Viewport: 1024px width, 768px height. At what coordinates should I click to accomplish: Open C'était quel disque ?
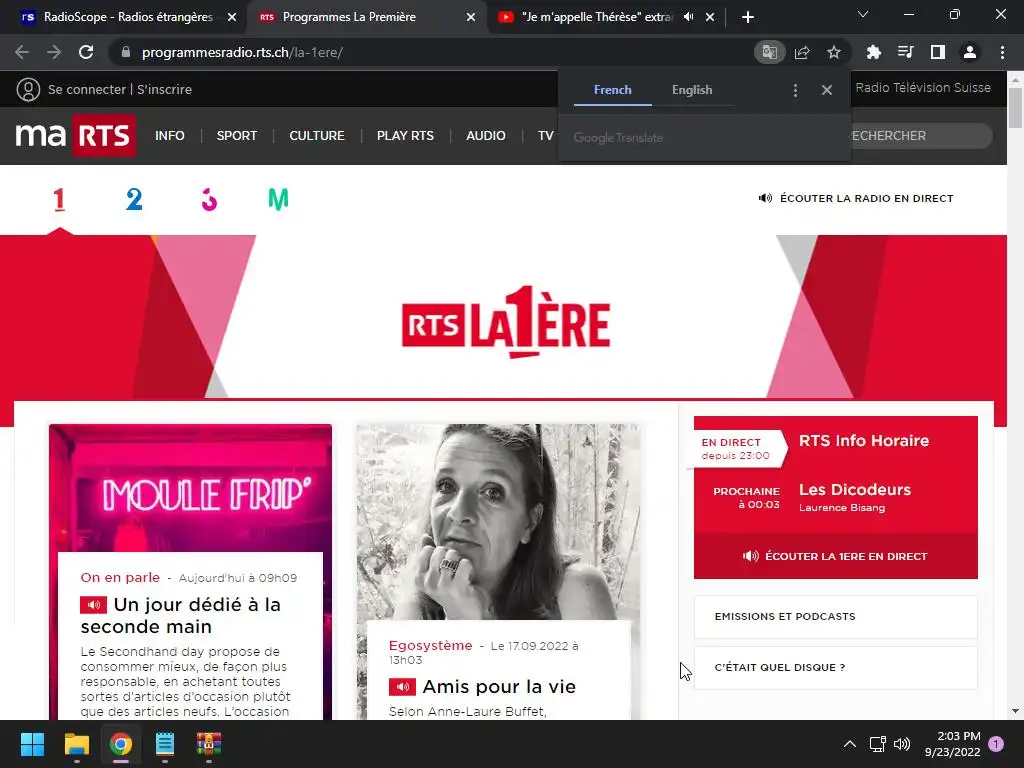[x=835, y=667]
